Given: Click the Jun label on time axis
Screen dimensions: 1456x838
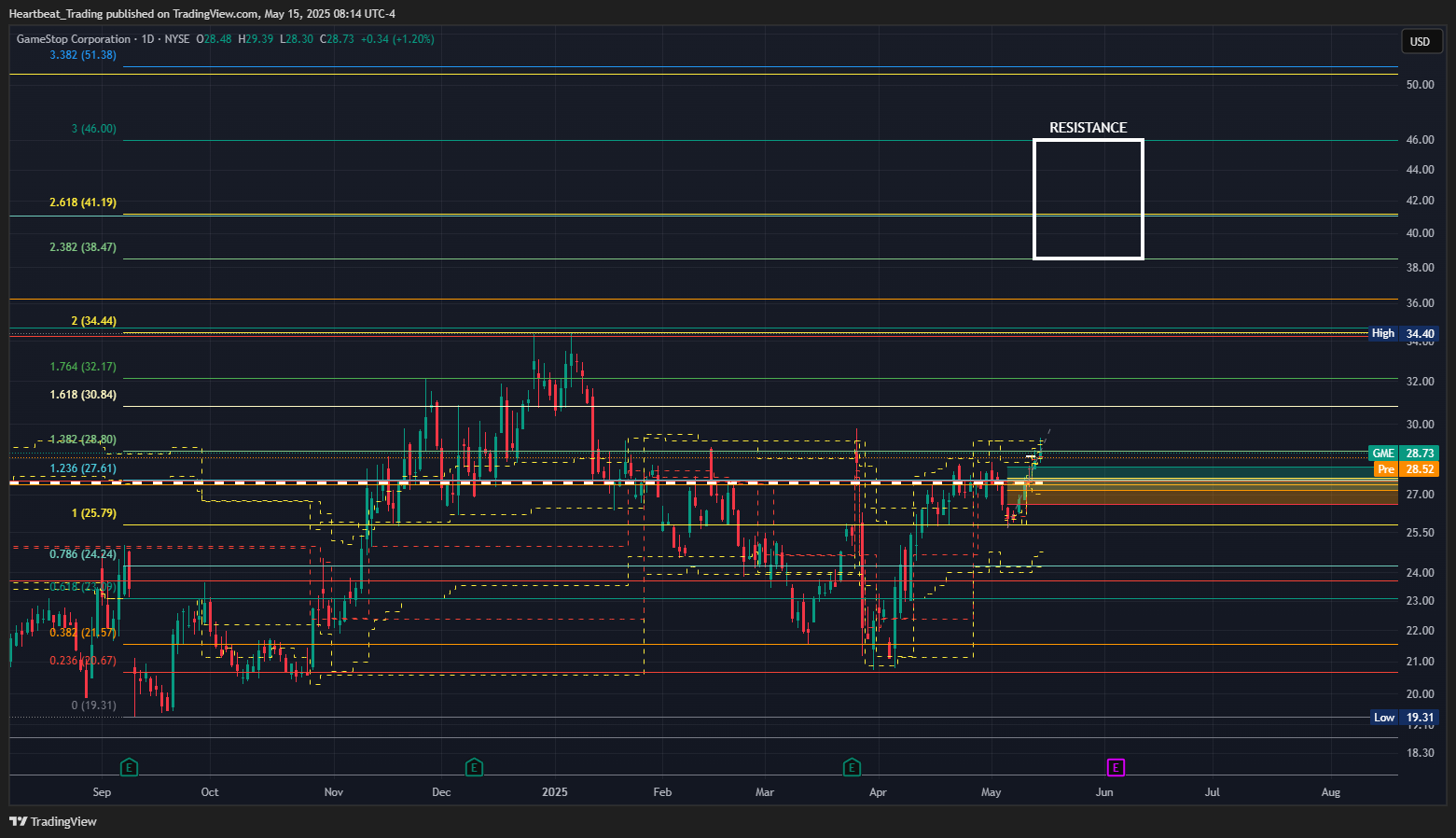Looking at the screenshot, I should pos(1104,792).
